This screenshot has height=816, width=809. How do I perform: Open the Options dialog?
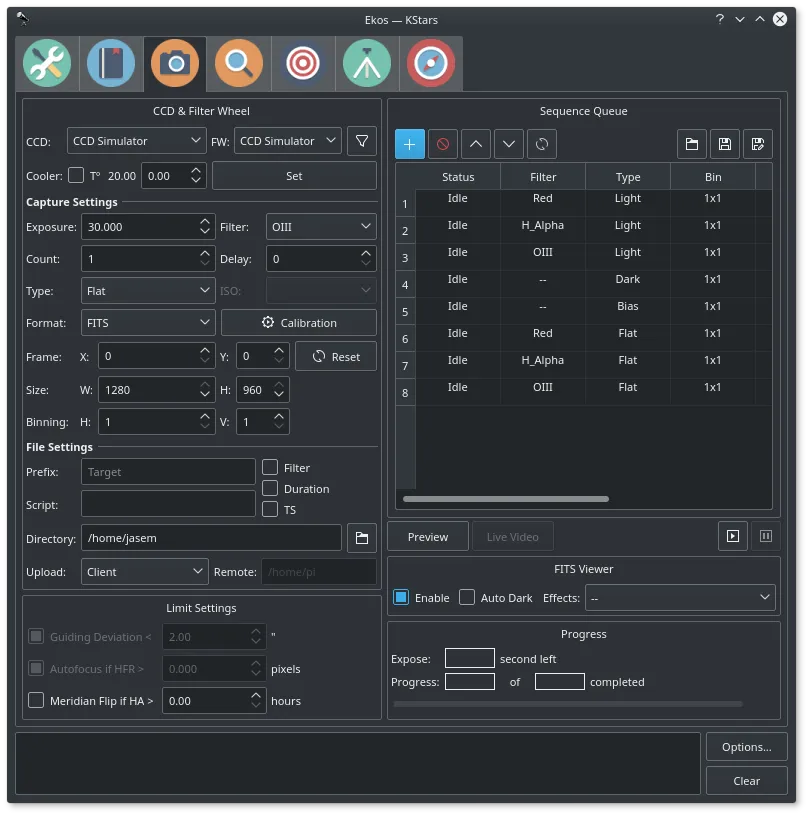pyautogui.click(x=746, y=747)
